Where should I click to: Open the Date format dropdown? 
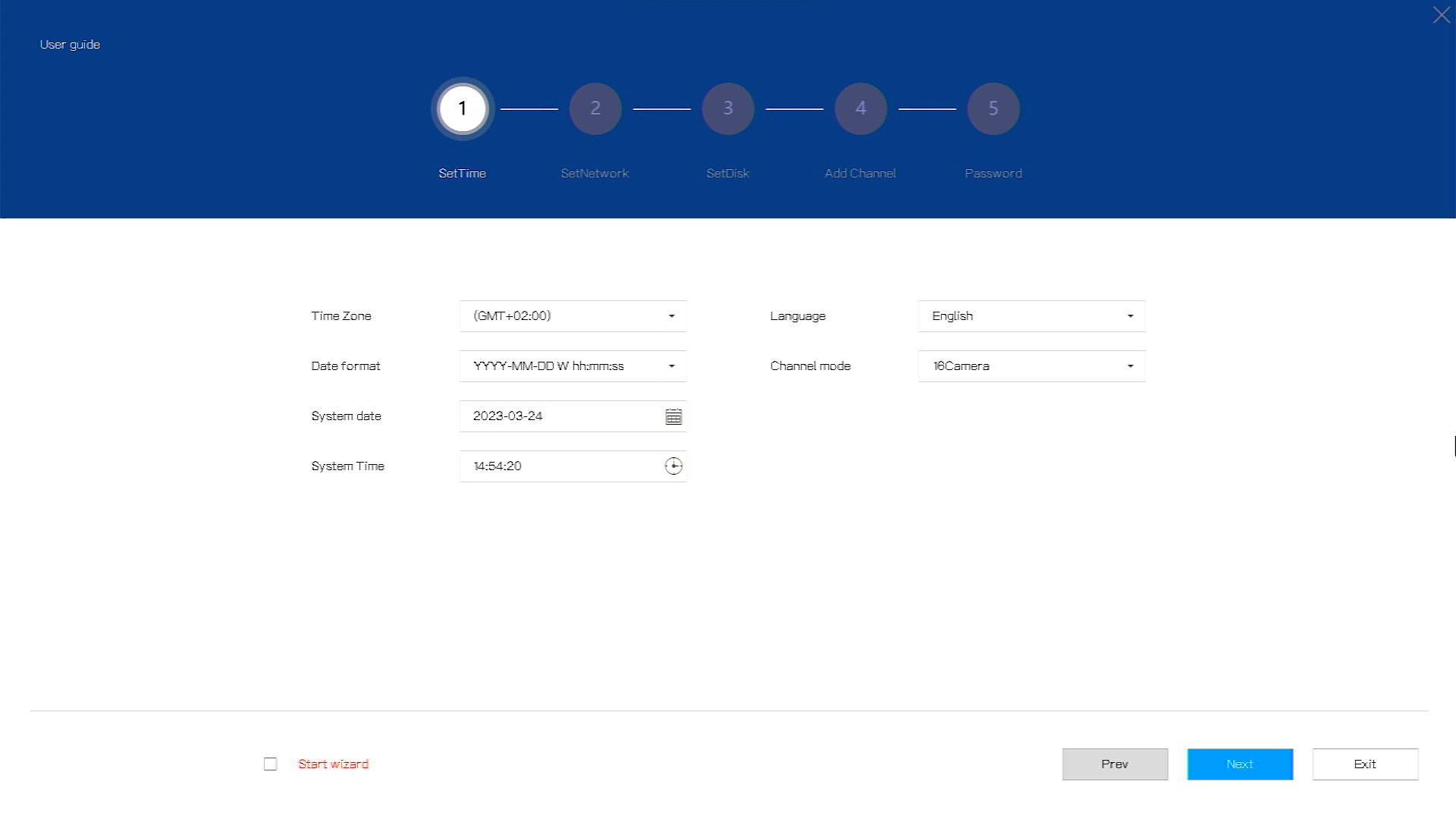point(573,366)
